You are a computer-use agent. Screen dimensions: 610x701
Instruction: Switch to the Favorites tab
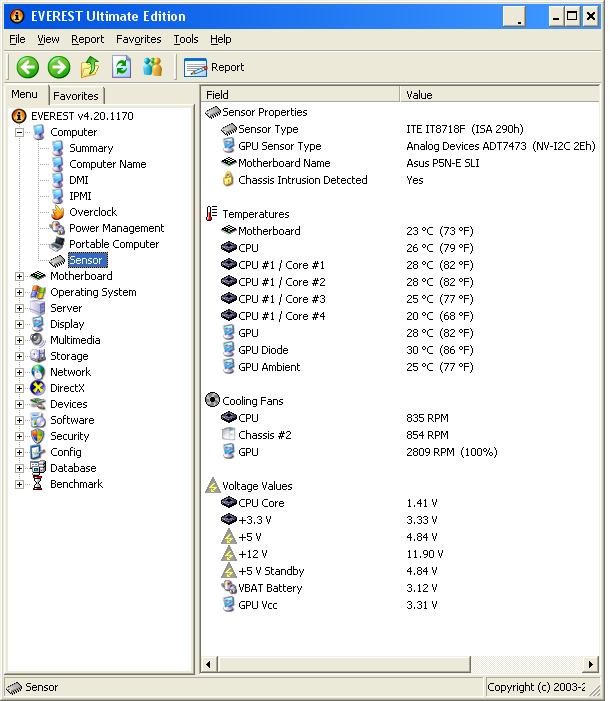(x=76, y=96)
